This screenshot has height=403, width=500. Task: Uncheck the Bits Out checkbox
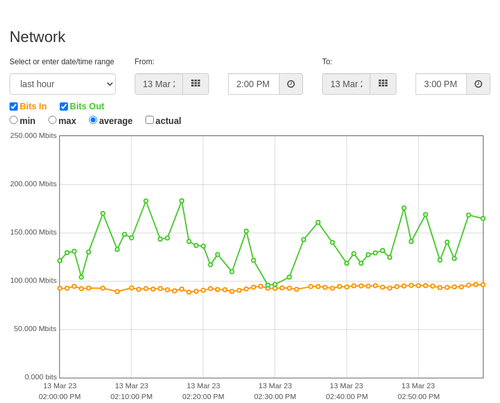(64, 106)
